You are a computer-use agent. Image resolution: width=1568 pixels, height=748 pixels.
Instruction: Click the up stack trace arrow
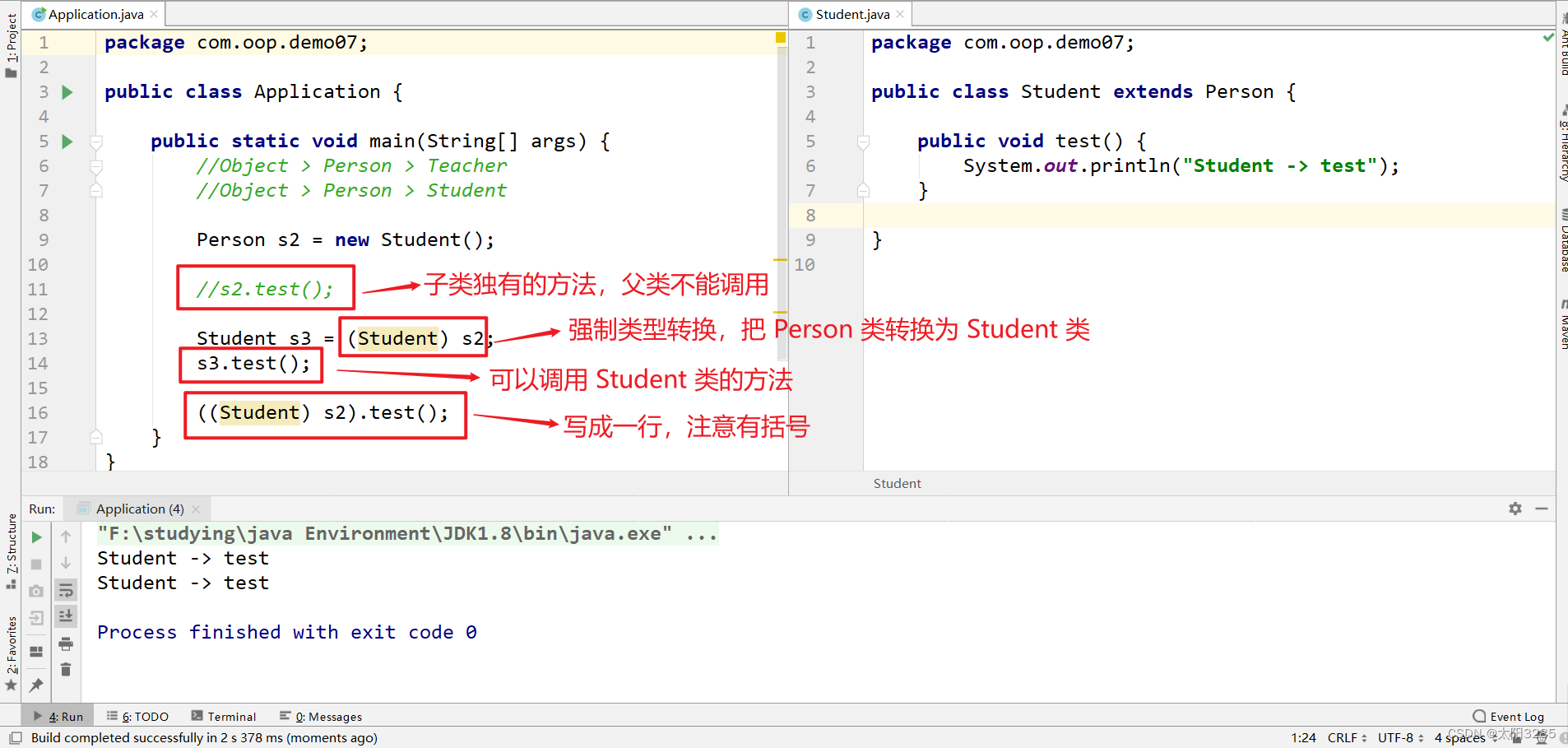[66, 536]
